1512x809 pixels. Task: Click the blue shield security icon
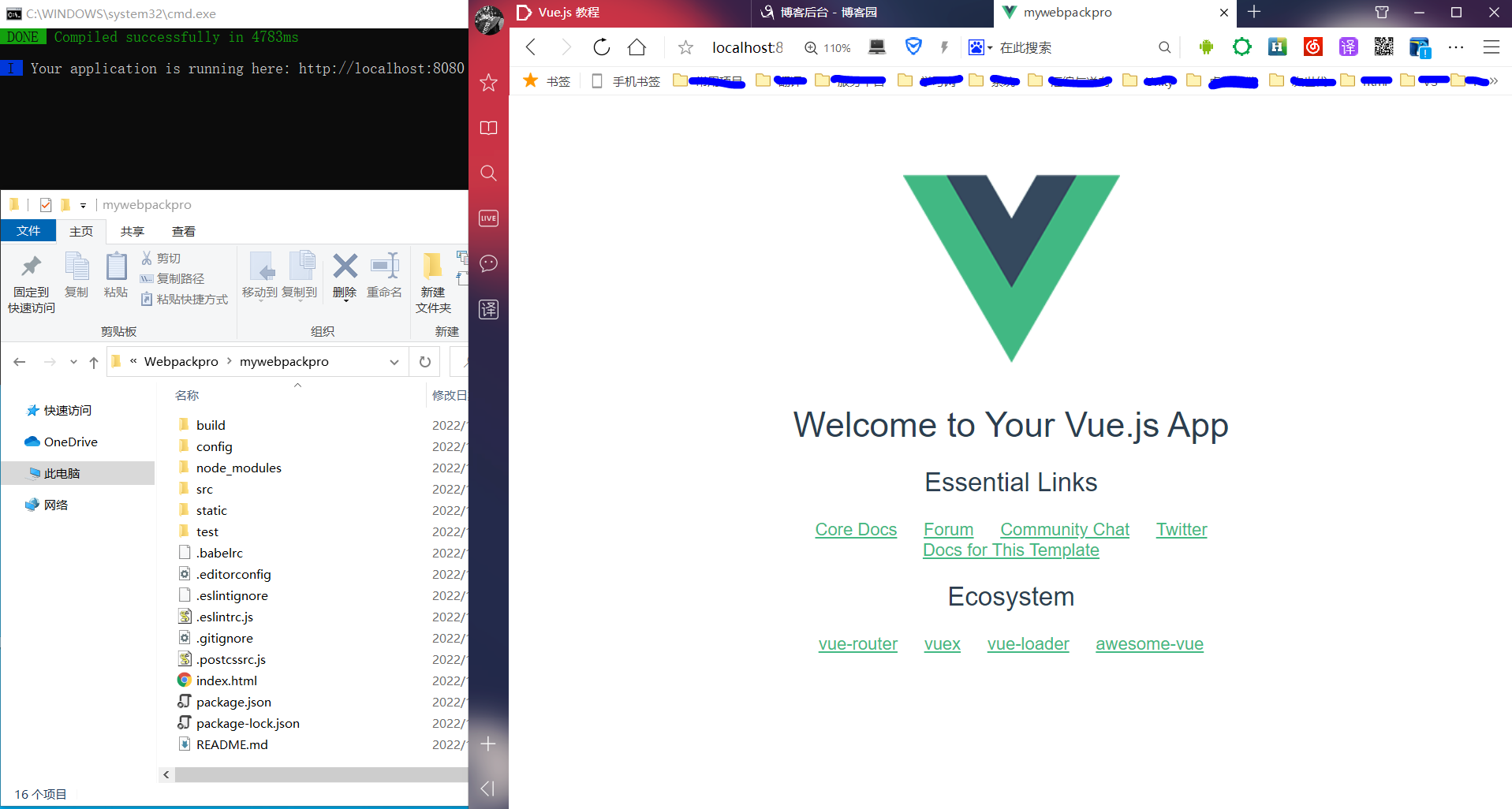(x=913, y=47)
